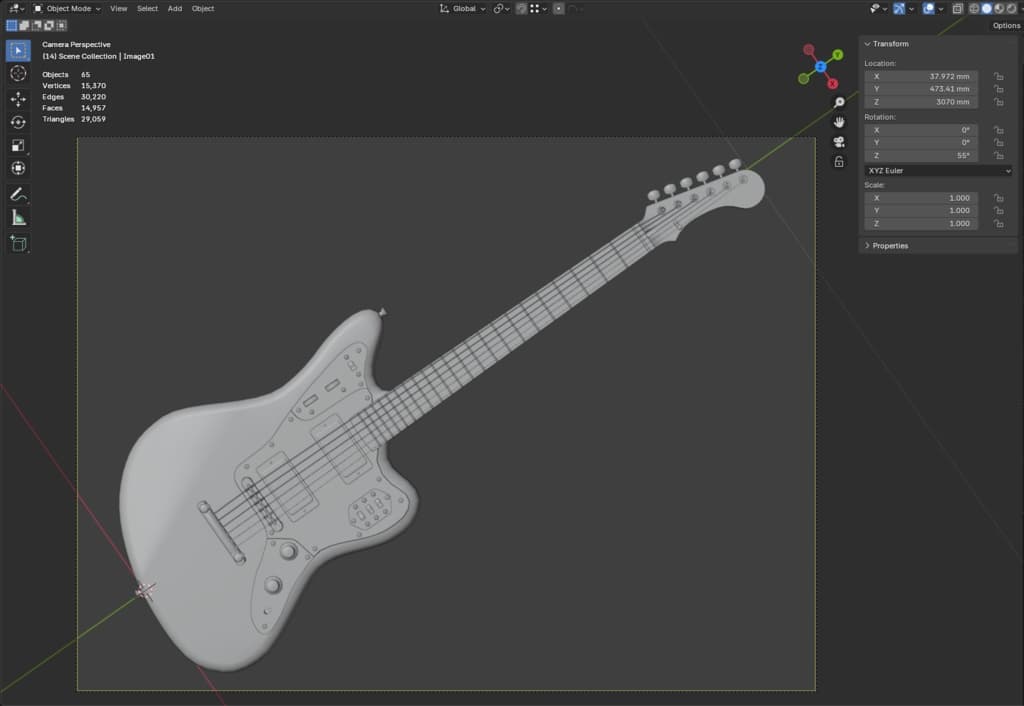Activate the Rotate tool
Image resolution: width=1024 pixels, height=706 pixels.
coord(18,122)
